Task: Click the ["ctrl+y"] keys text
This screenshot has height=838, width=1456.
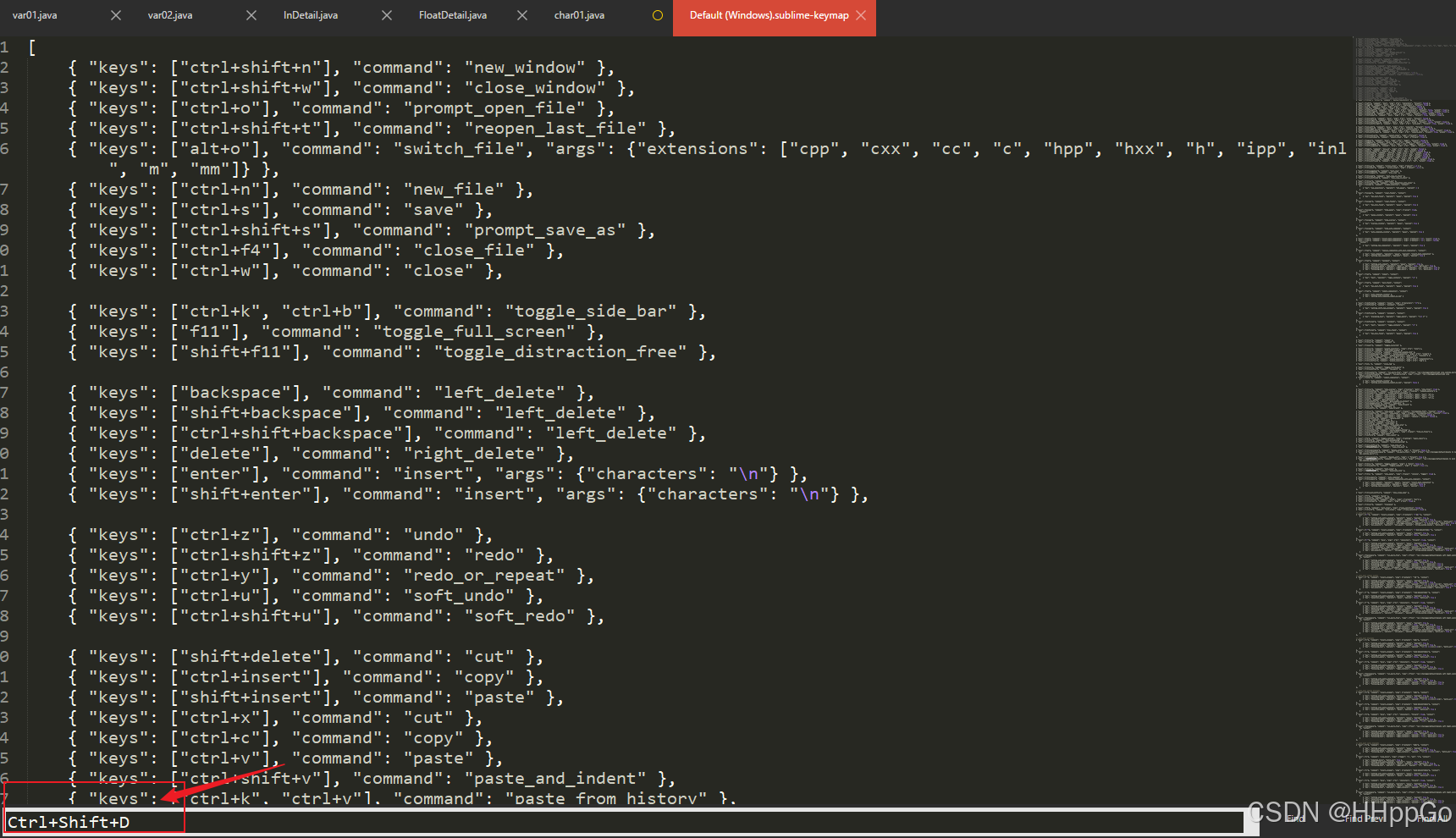Action: [224, 576]
